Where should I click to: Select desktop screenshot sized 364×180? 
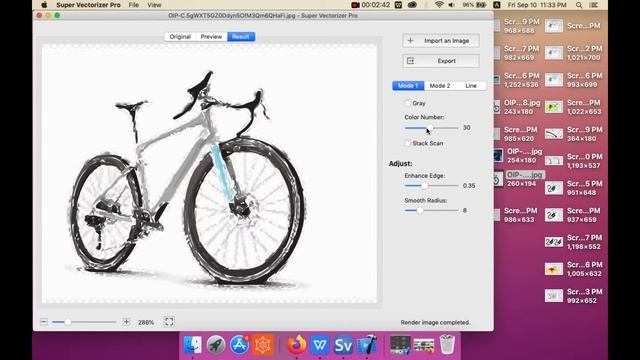click(573, 134)
